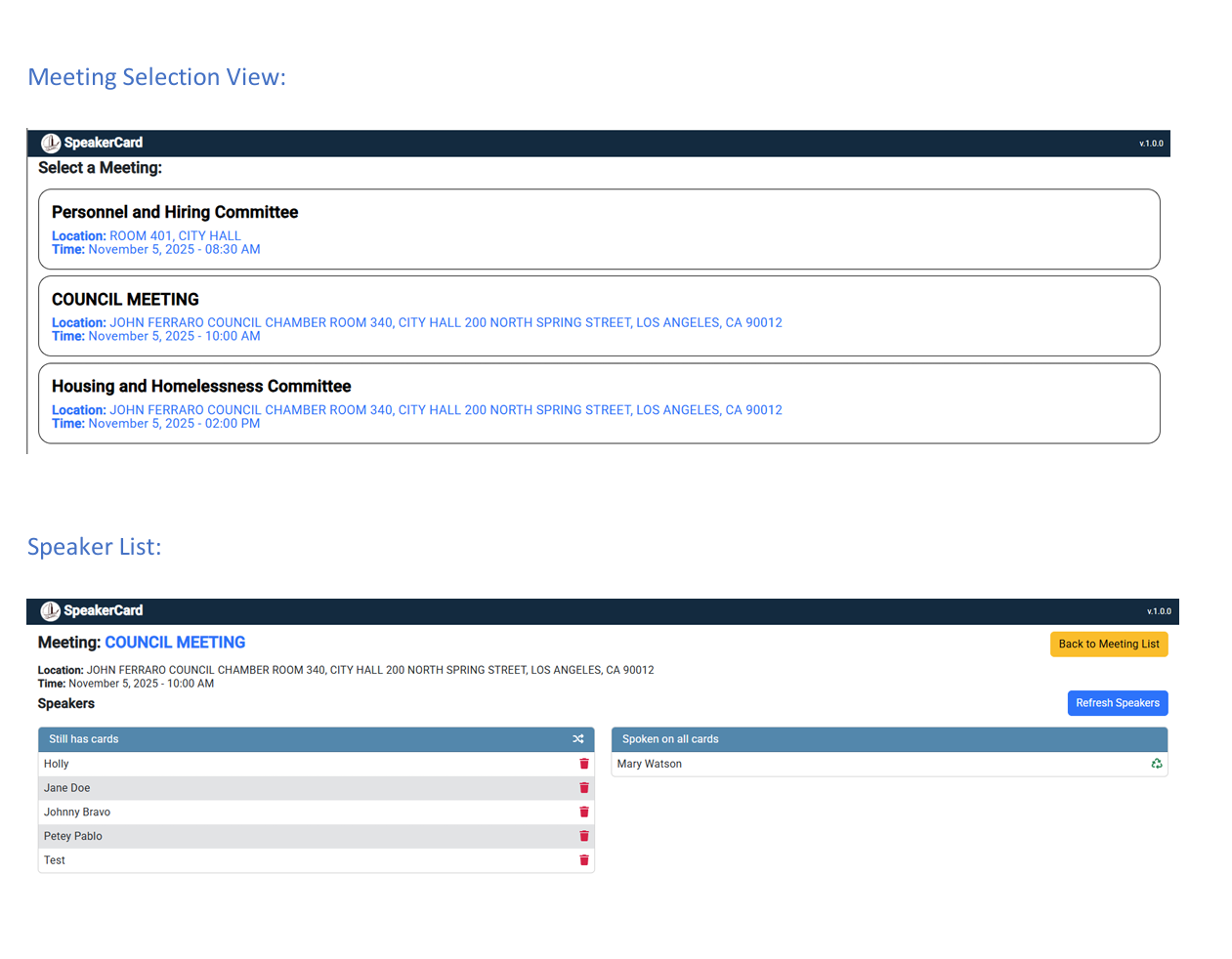Select the Personnel and Hiring Committee meeting
1232x959 pixels.
[598, 229]
